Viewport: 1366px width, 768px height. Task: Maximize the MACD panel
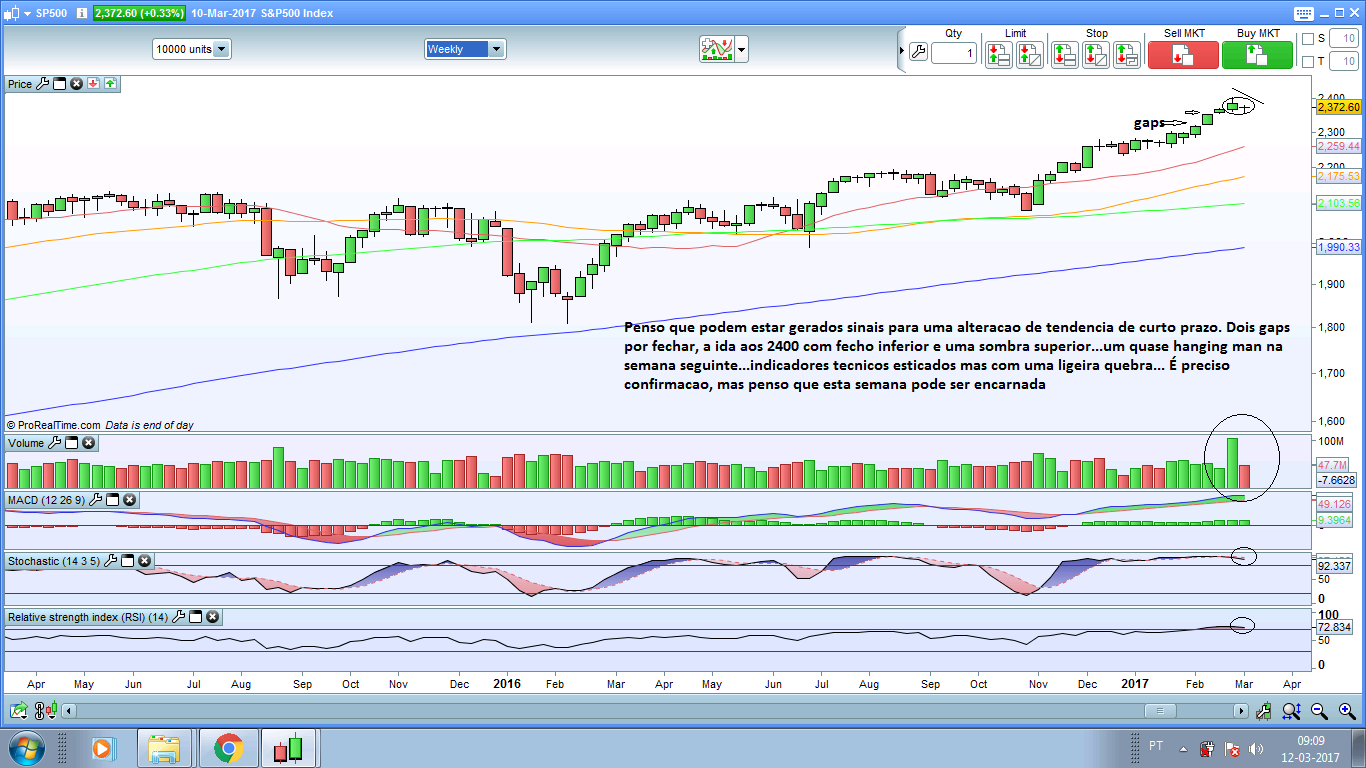pos(113,500)
